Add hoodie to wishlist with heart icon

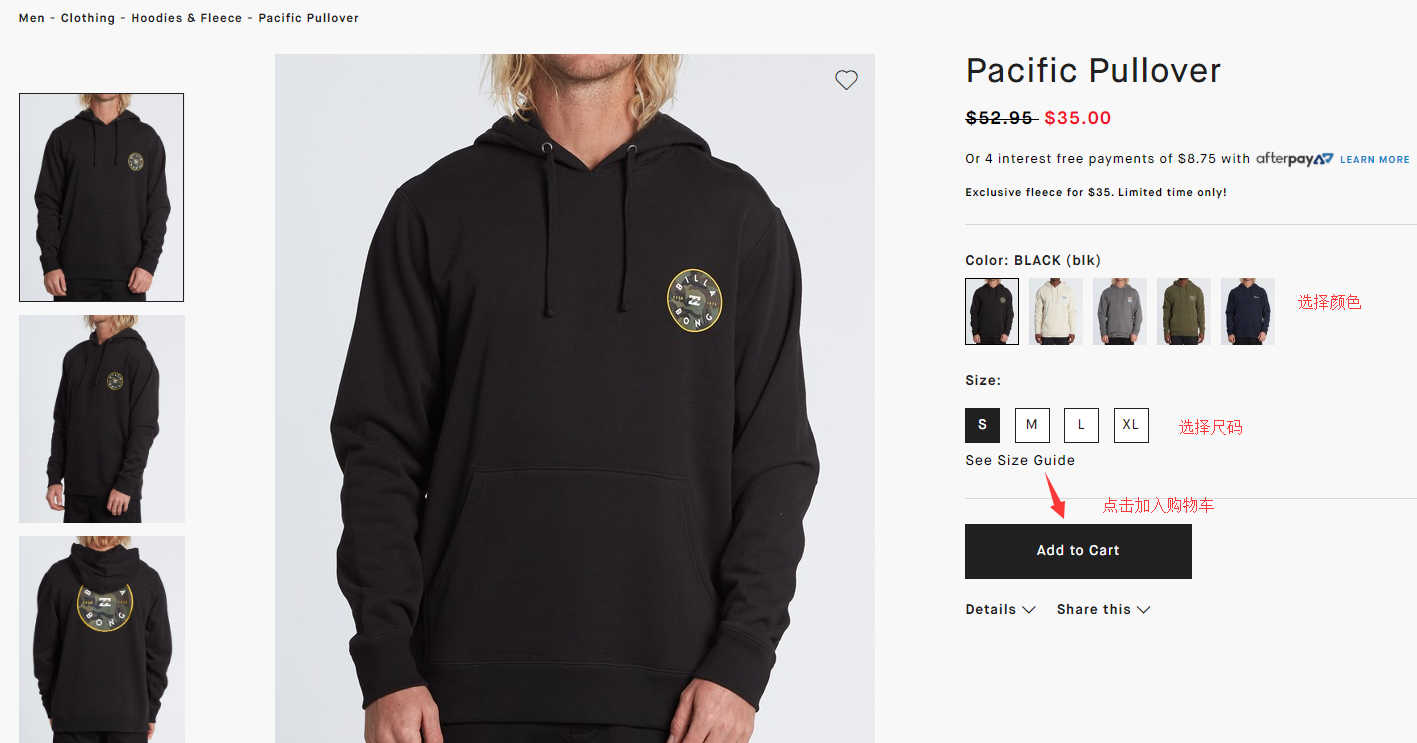(846, 81)
